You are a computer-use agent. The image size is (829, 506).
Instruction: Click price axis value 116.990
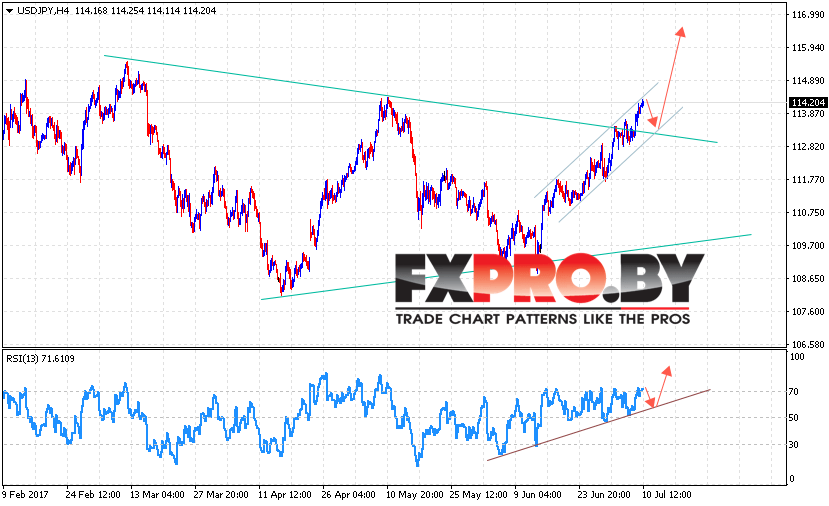coord(808,15)
